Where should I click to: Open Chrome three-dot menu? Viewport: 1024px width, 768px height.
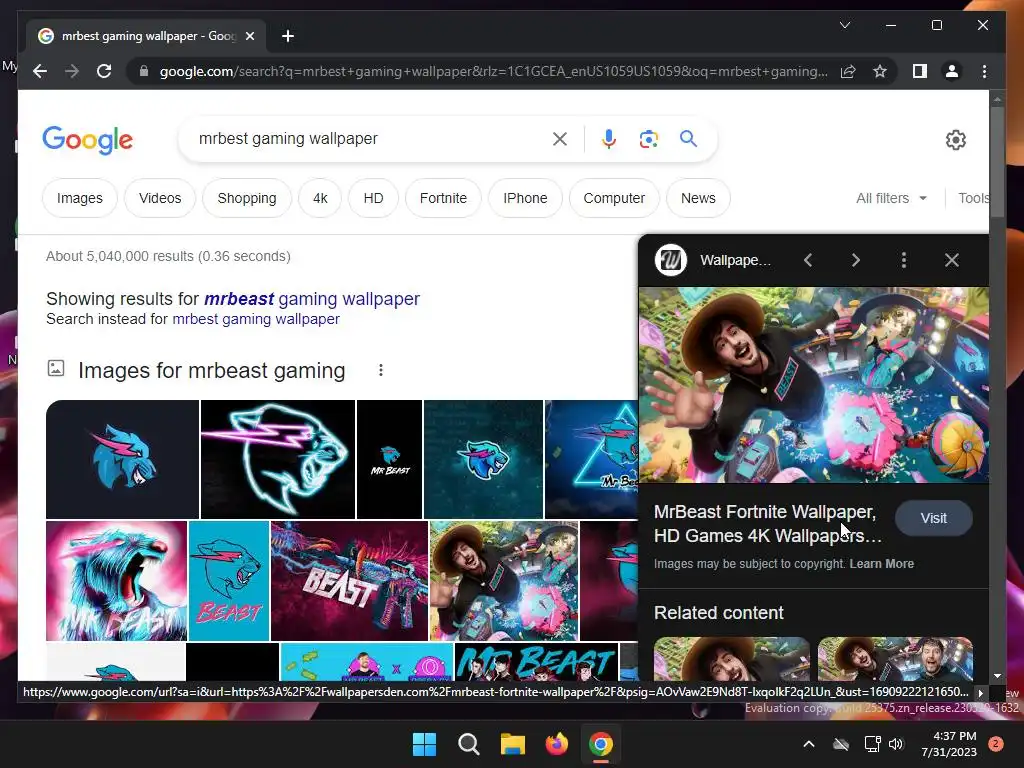(x=984, y=71)
